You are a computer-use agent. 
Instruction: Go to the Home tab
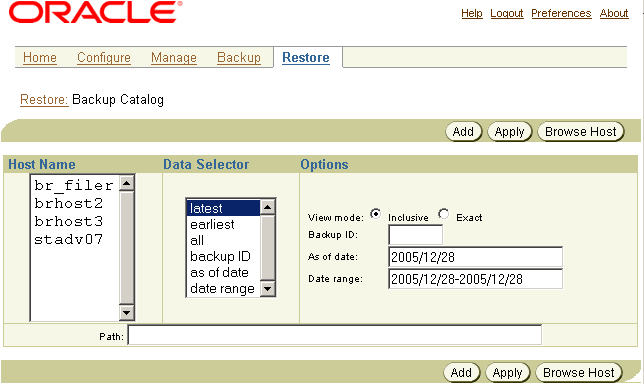(x=40, y=57)
